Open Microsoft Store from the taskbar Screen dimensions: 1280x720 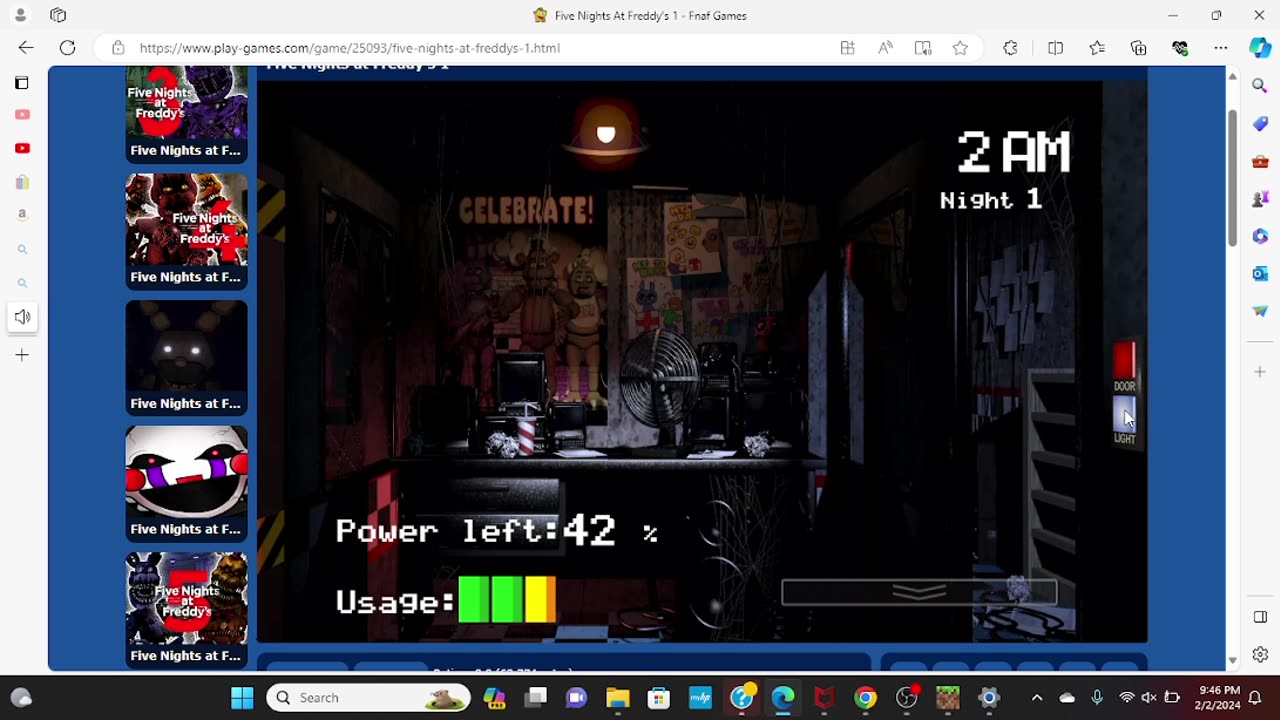tap(658, 698)
